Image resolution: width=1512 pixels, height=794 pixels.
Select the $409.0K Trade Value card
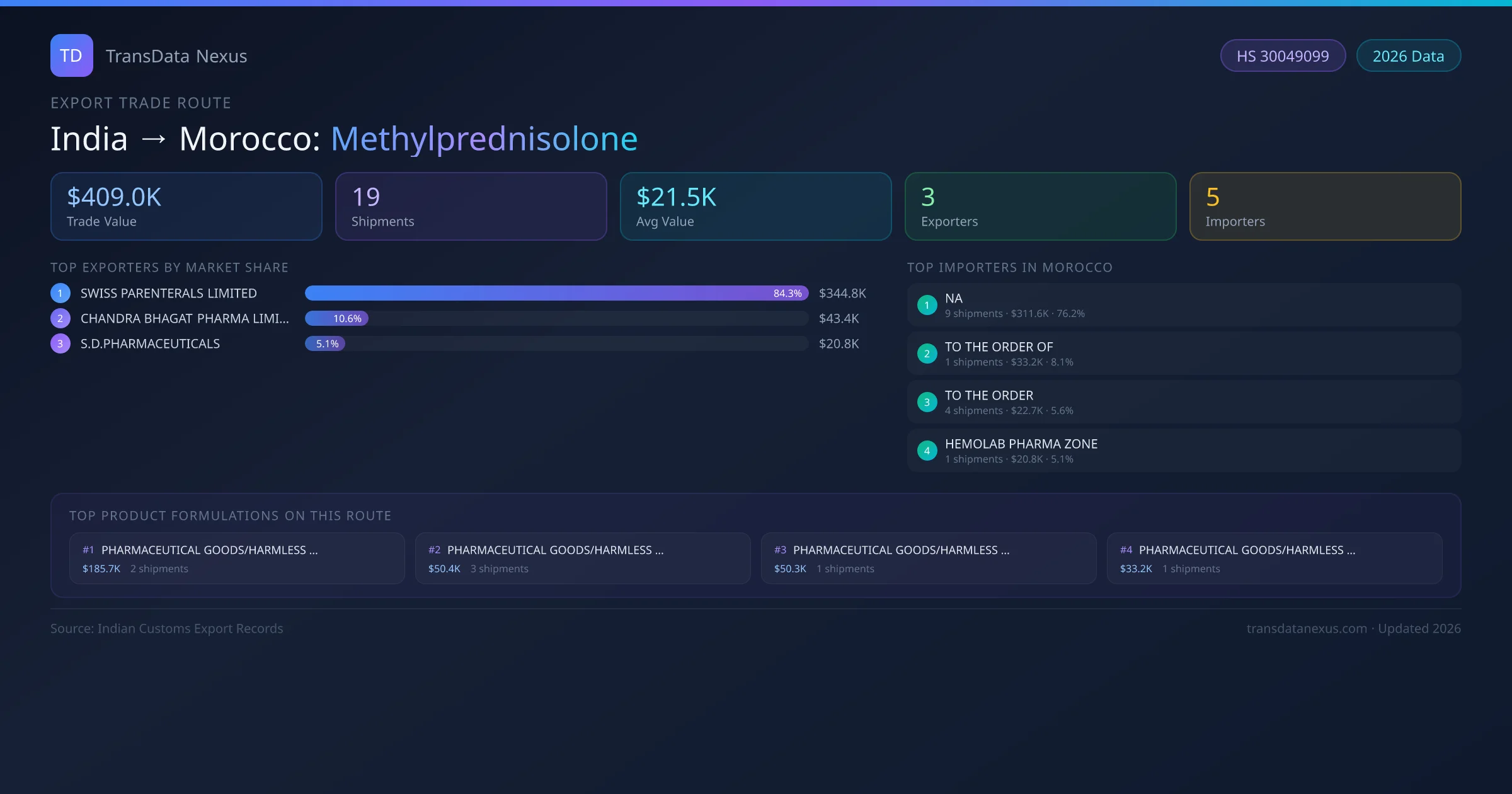click(186, 206)
